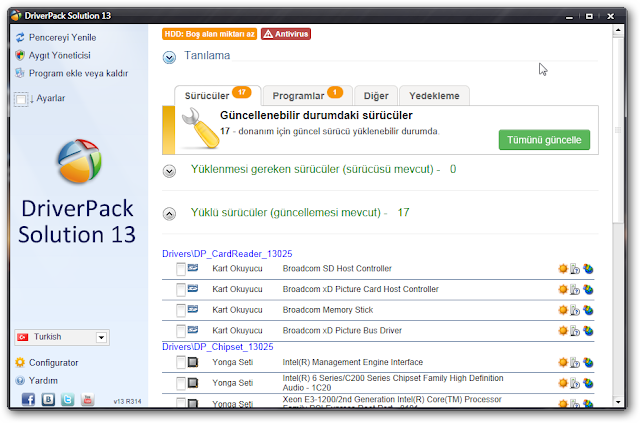
Task: Click the gear icon for Intel Management Engine Interface
Action: [x=563, y=363]
